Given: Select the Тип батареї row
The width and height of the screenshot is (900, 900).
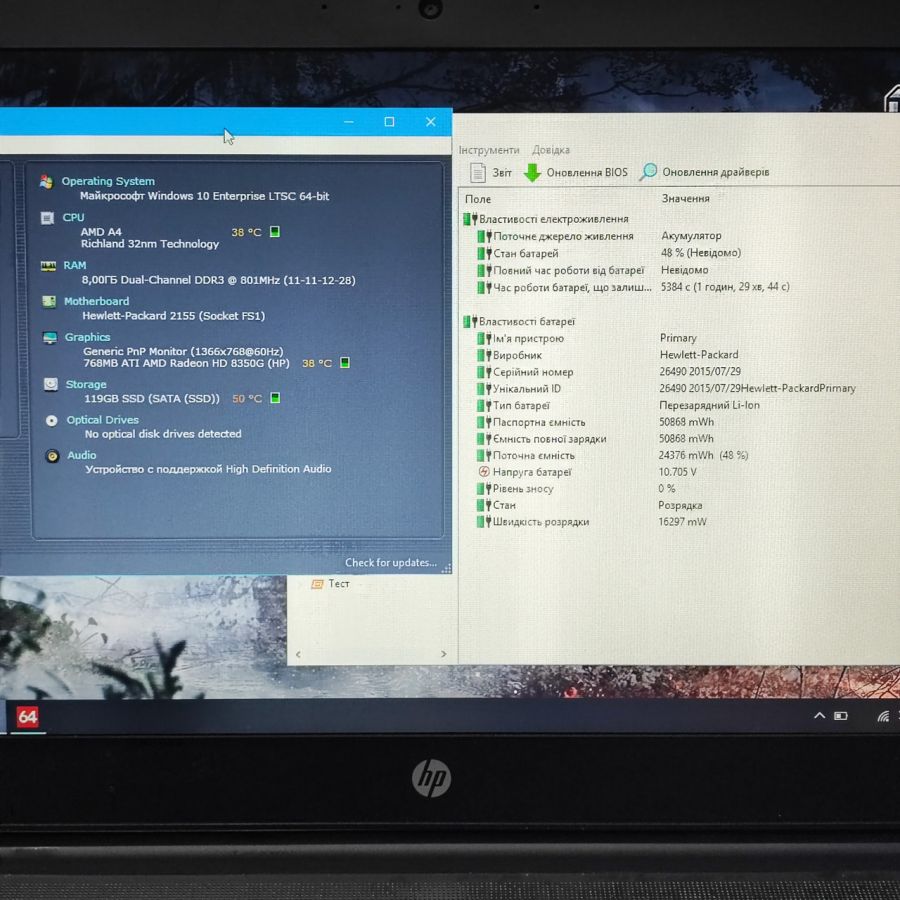Looking at the screenshot, I should click(618, 405).
